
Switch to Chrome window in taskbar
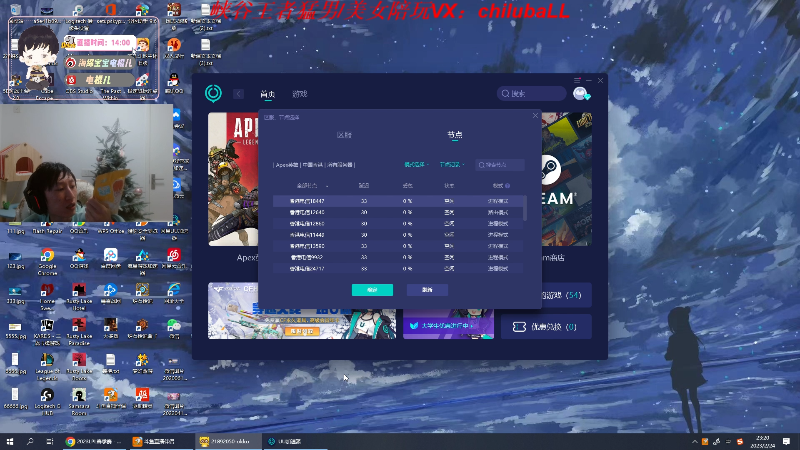point(93,441)
